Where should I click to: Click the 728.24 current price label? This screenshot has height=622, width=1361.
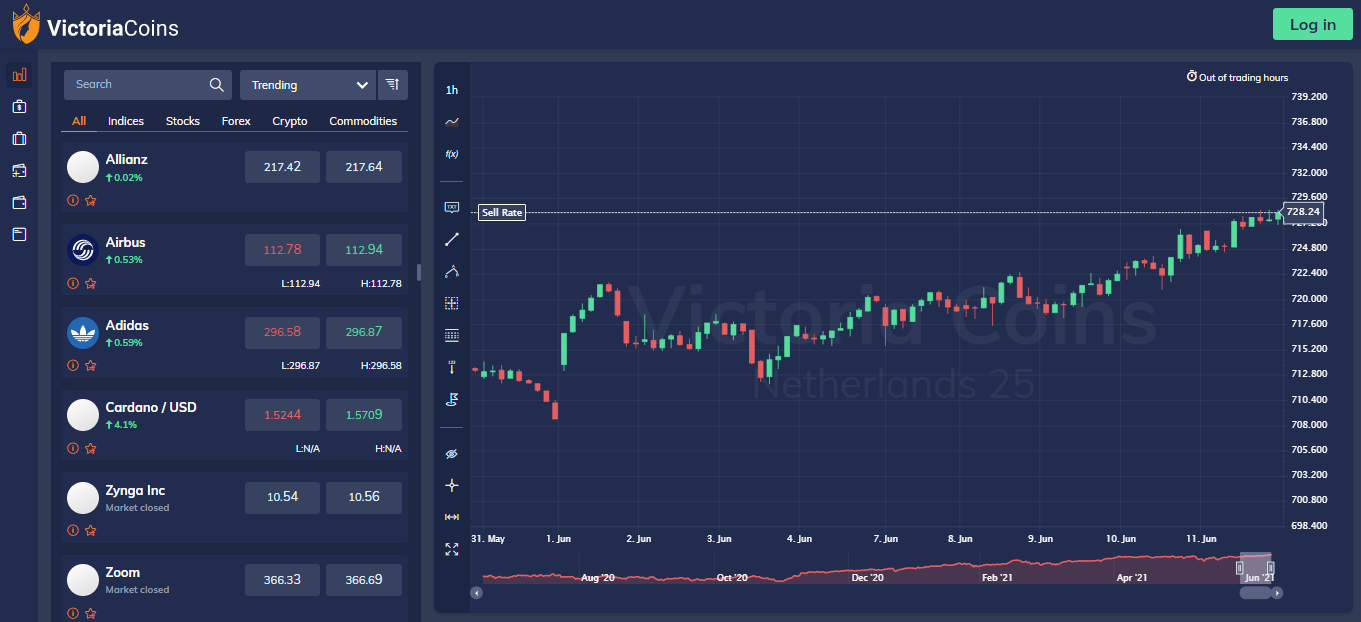[1303, 212]
